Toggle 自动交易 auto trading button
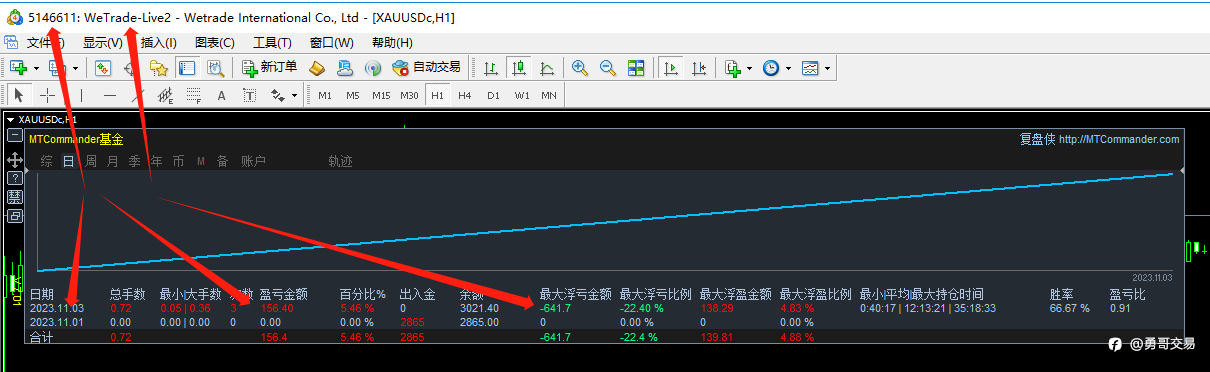Viewport: 1210px width, 372px height. 427,68
